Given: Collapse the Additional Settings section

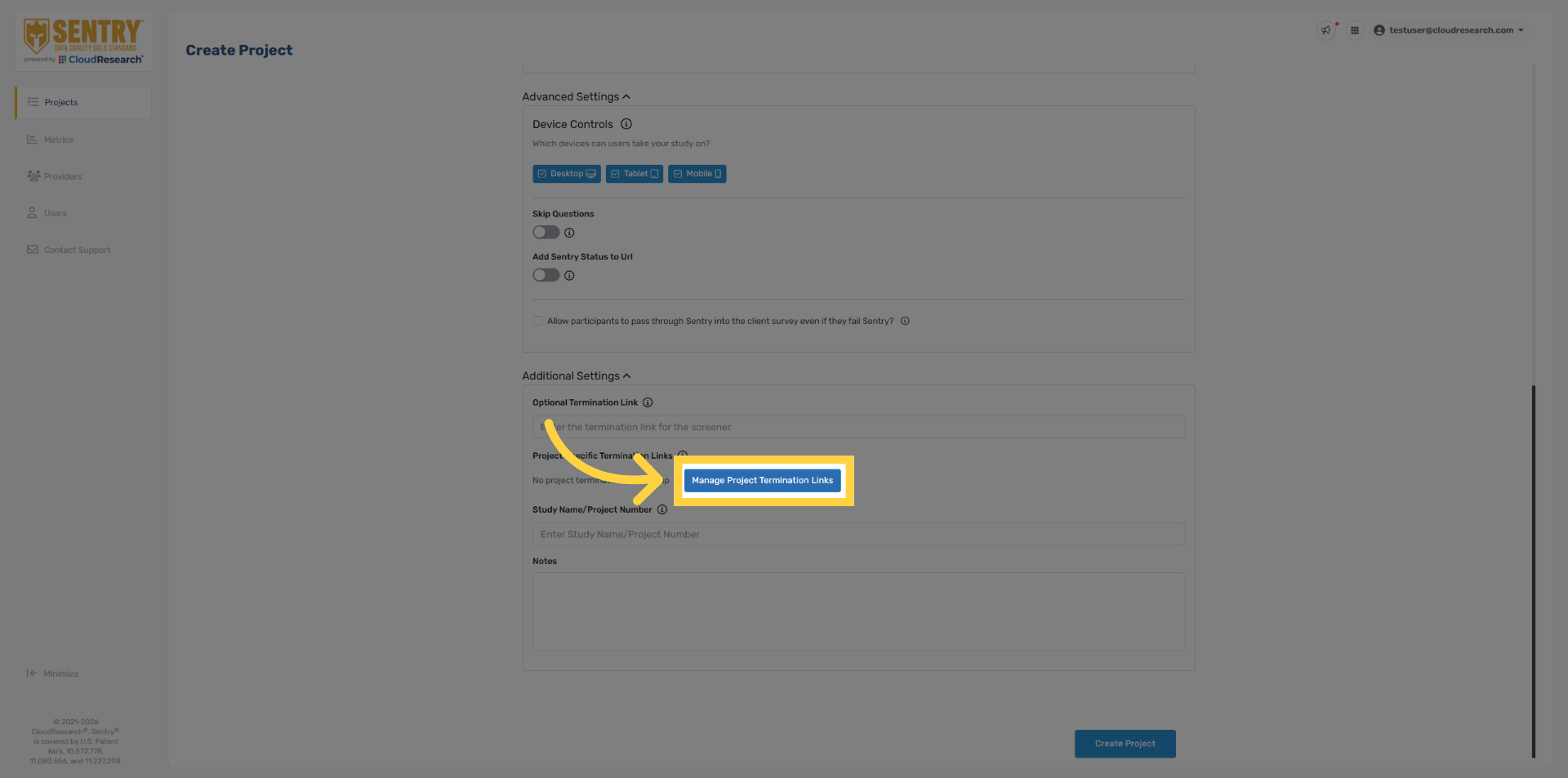Looking at the screenshot, I should [x=626, y=376].
